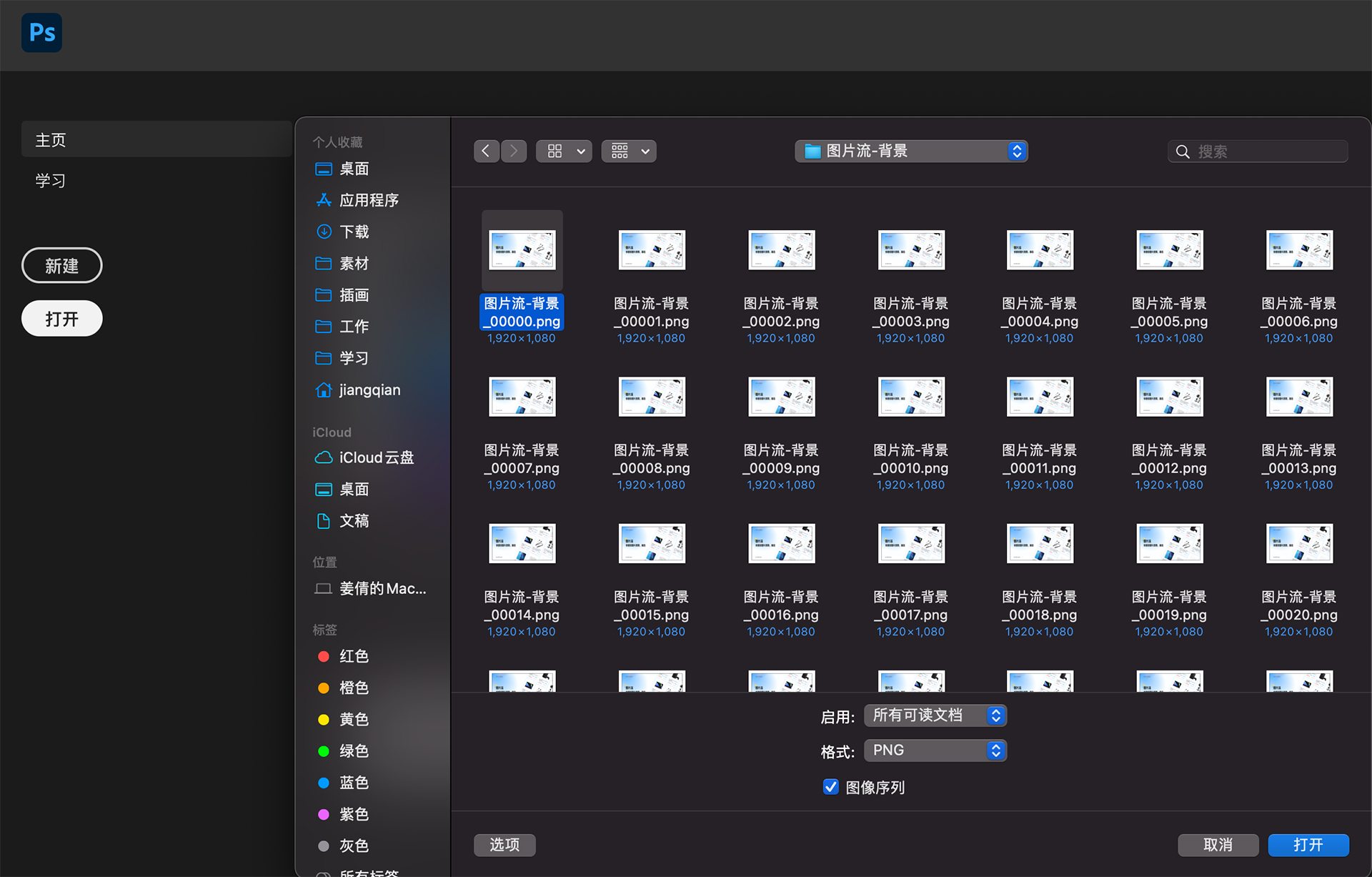Open the Downloads (下载) sidebar item
1372x877 pixels.
point(354,232)
